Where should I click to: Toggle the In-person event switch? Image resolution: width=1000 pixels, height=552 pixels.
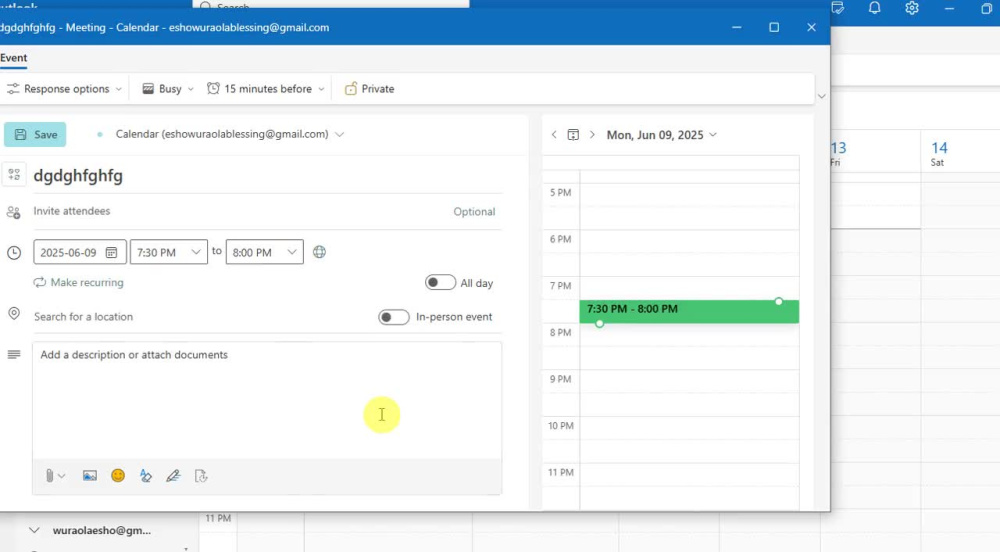point(393,317)
